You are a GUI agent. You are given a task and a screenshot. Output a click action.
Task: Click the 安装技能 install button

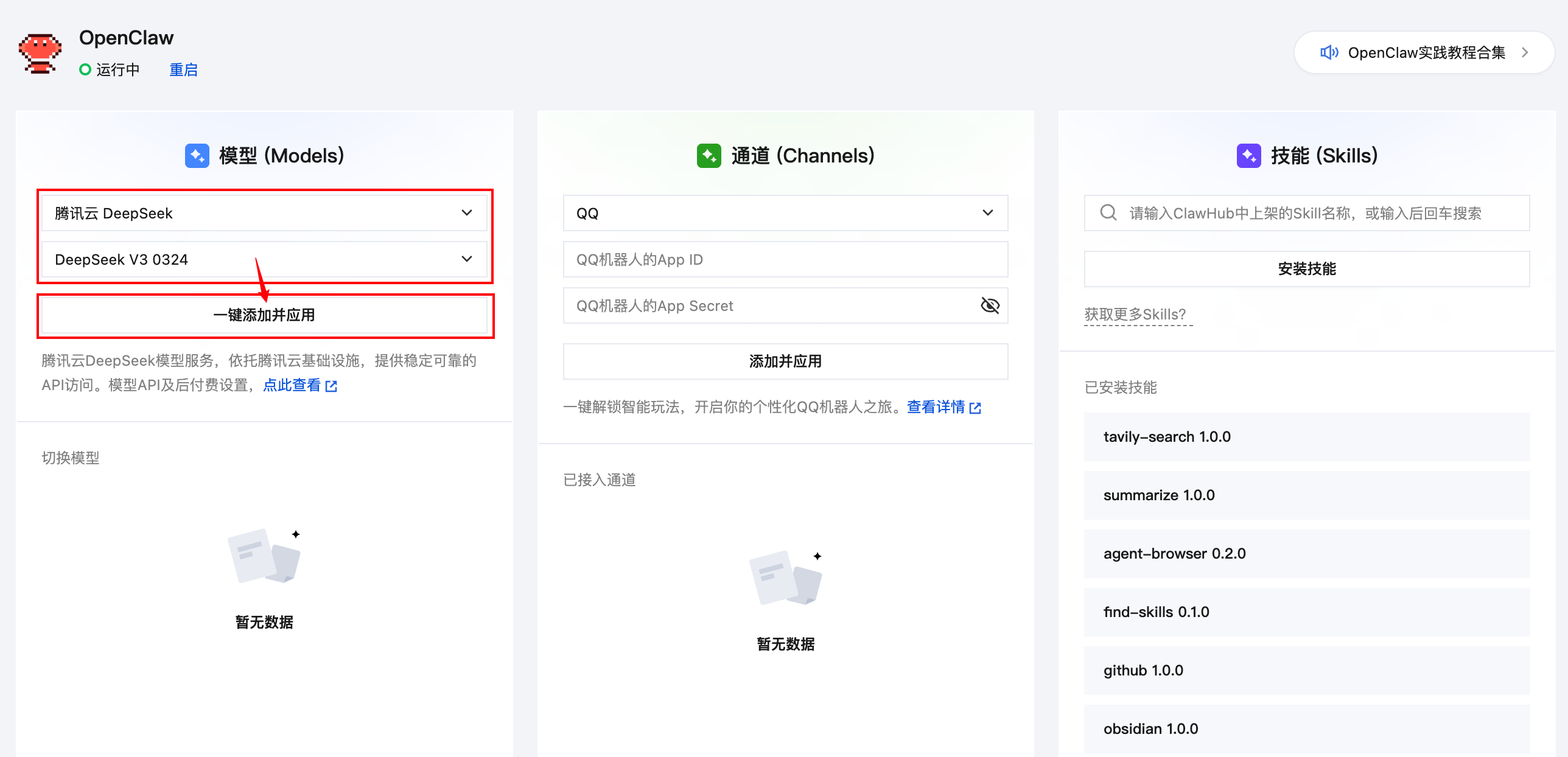coord(1306,268)
